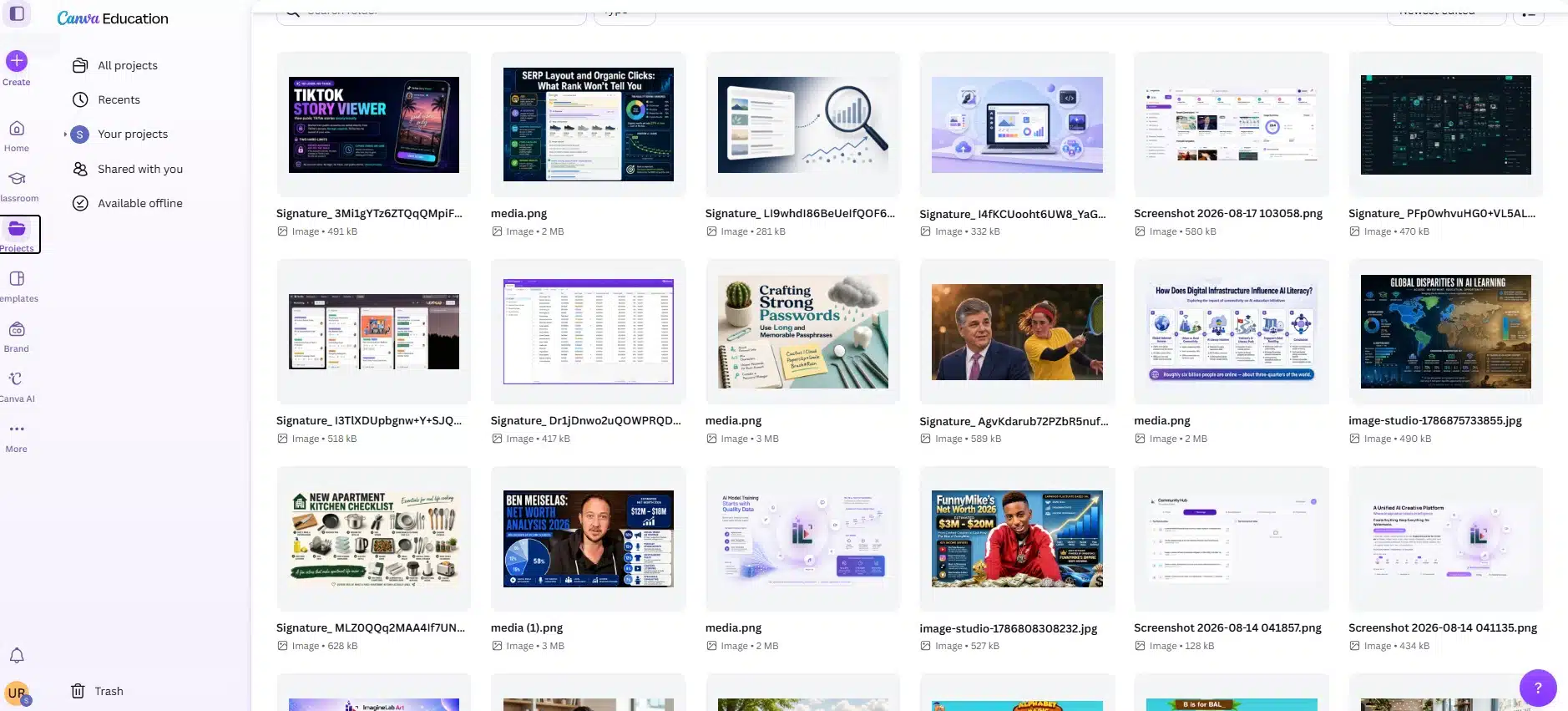Viewport: 1568px width, 711px height.
Task: Open Shared with you
Action: [140, 169]
